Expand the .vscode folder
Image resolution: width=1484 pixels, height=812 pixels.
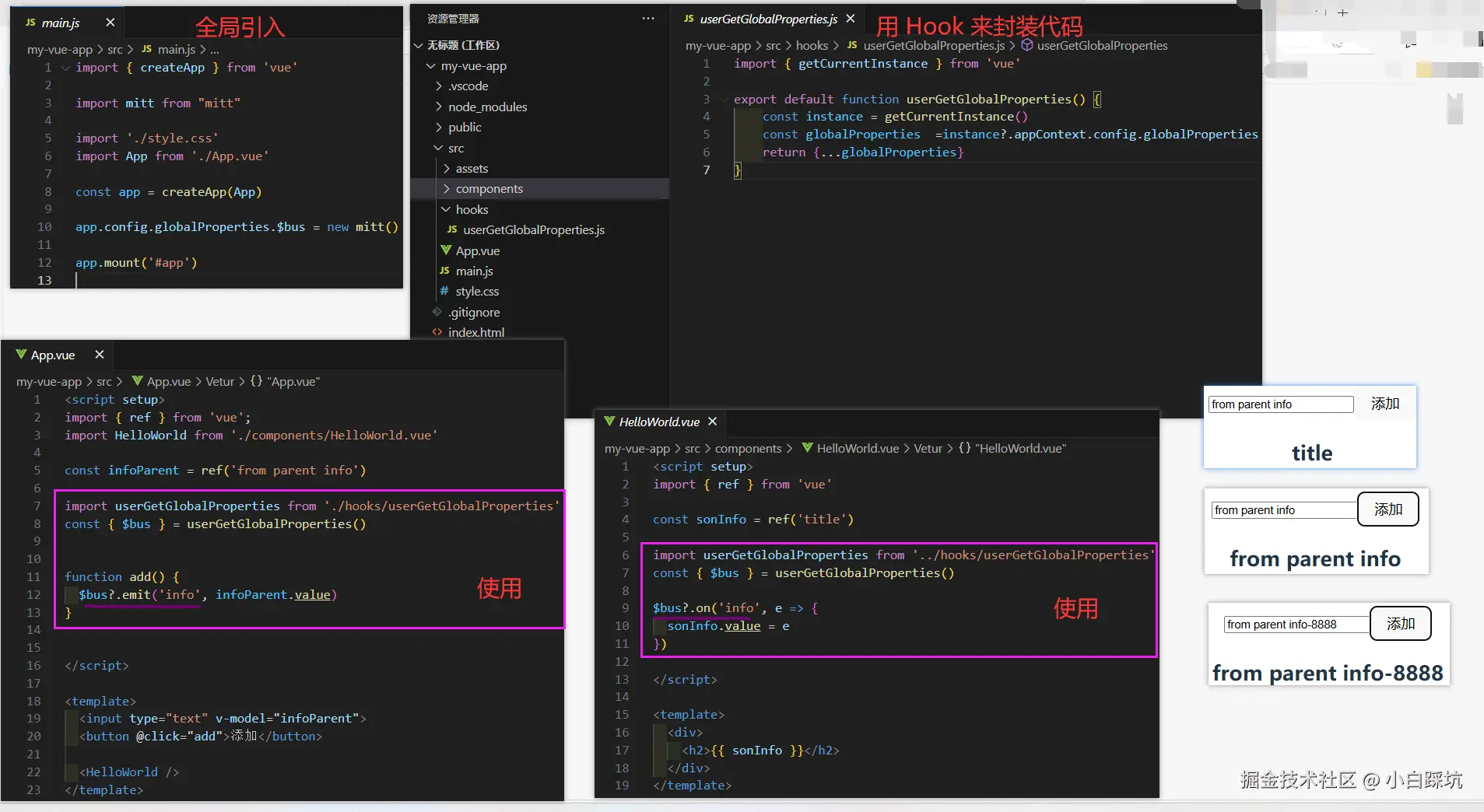click(x=439, y=86)
